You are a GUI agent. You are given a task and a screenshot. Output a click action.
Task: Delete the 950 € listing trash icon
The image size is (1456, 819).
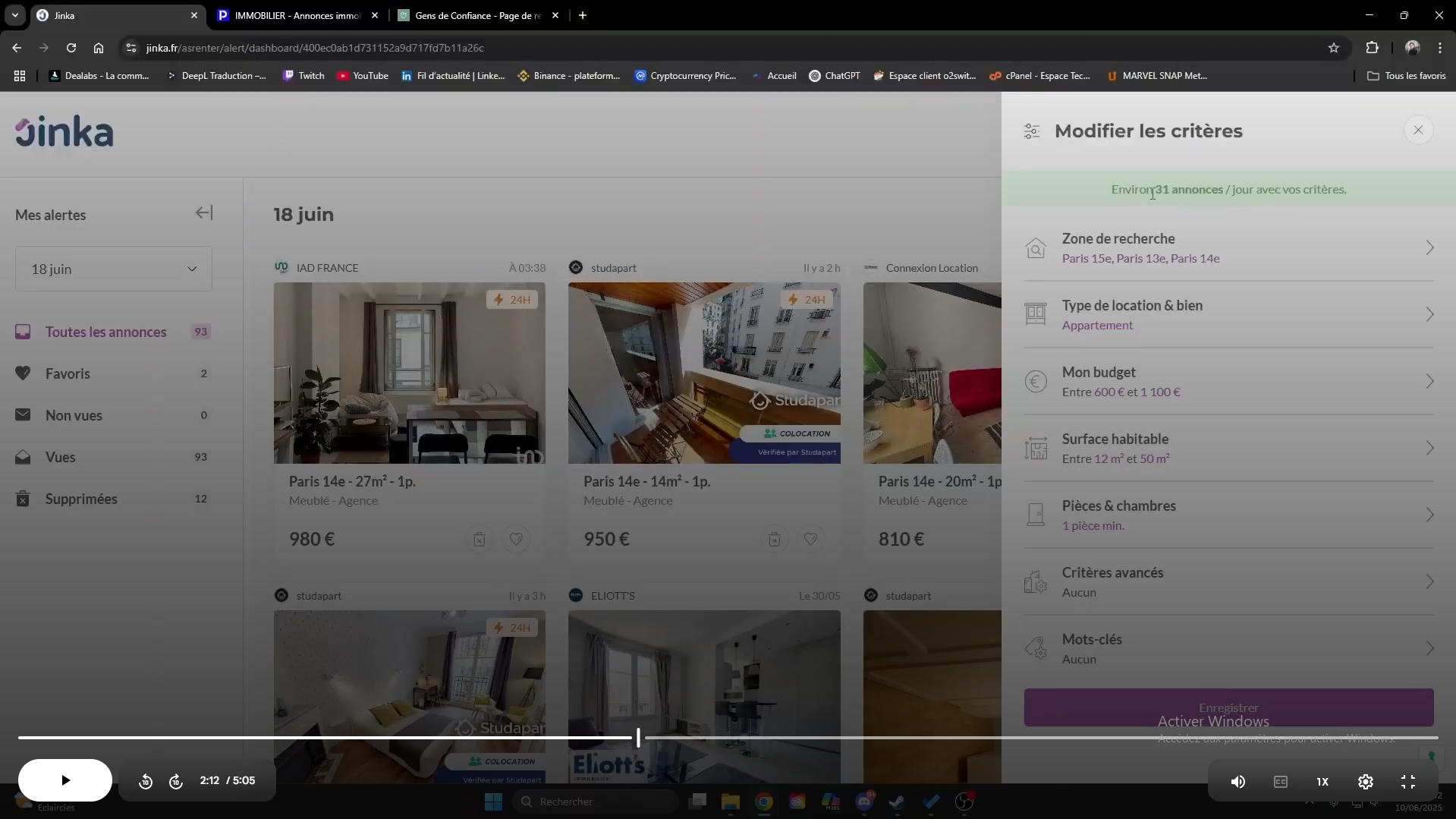pyautogui.click(x=774, y=539)
